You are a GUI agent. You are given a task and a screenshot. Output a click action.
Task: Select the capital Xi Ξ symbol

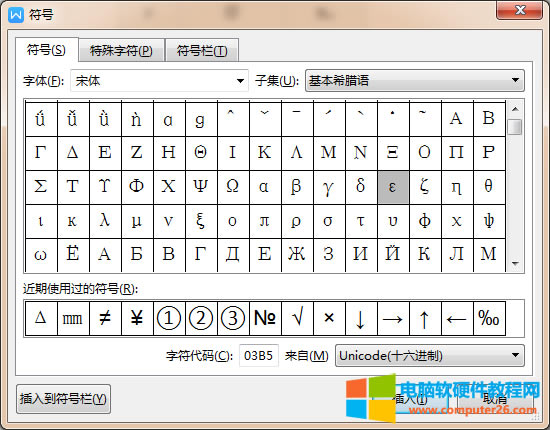tap(393, 153)
